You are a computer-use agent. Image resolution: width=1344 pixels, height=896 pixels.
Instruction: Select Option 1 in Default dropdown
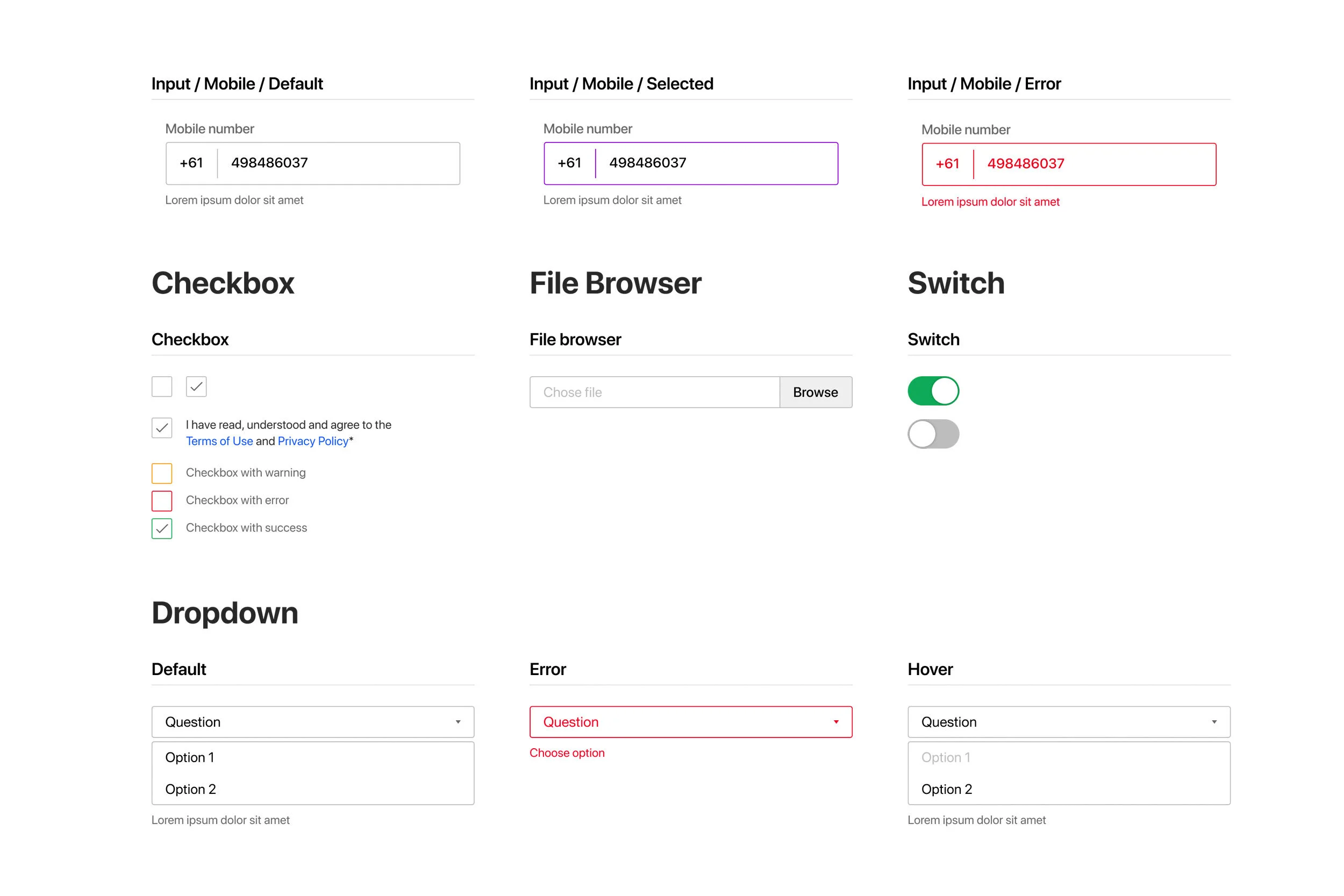tap(190, 757)
